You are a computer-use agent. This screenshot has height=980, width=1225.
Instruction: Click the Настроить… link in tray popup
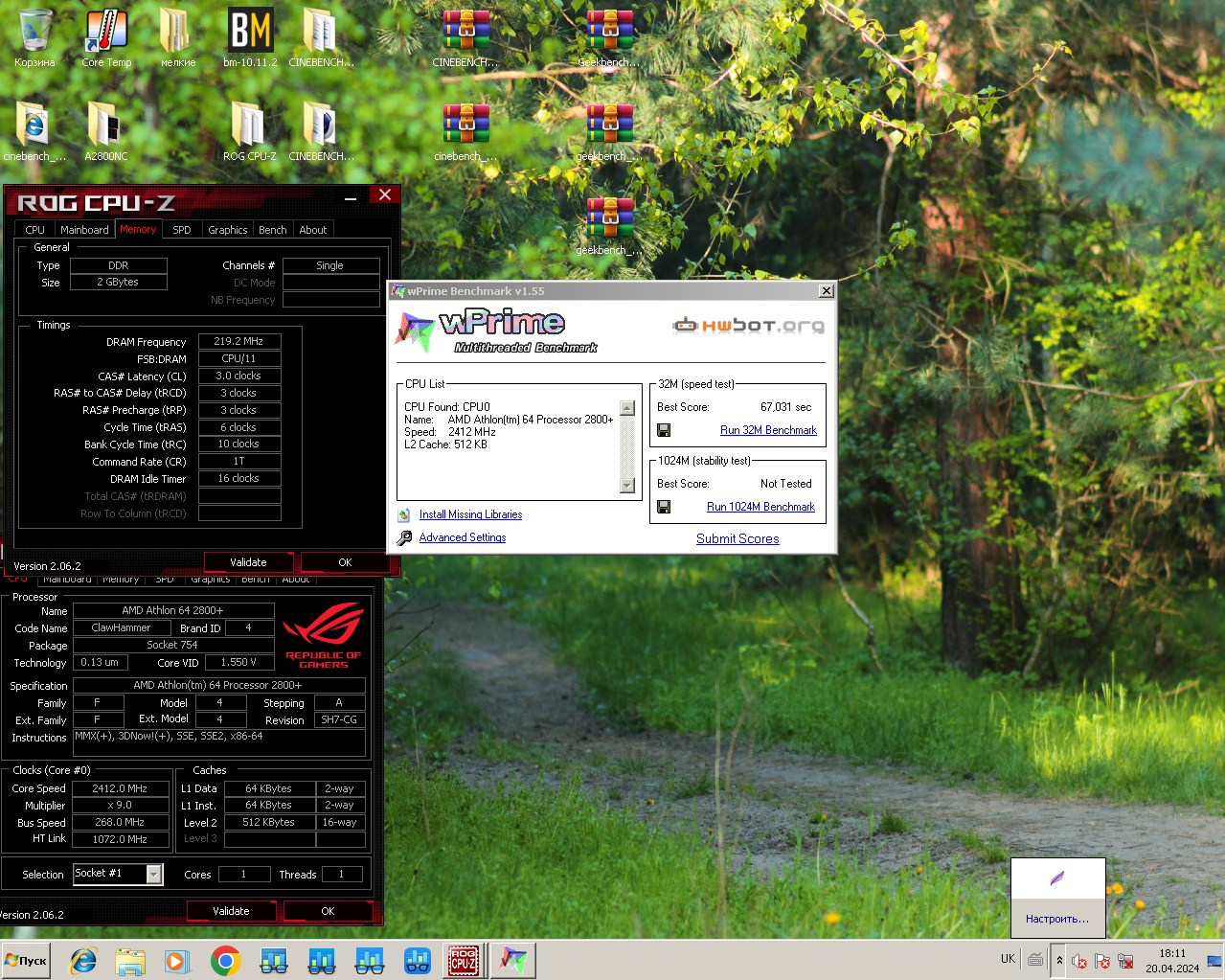(1057, 919)
